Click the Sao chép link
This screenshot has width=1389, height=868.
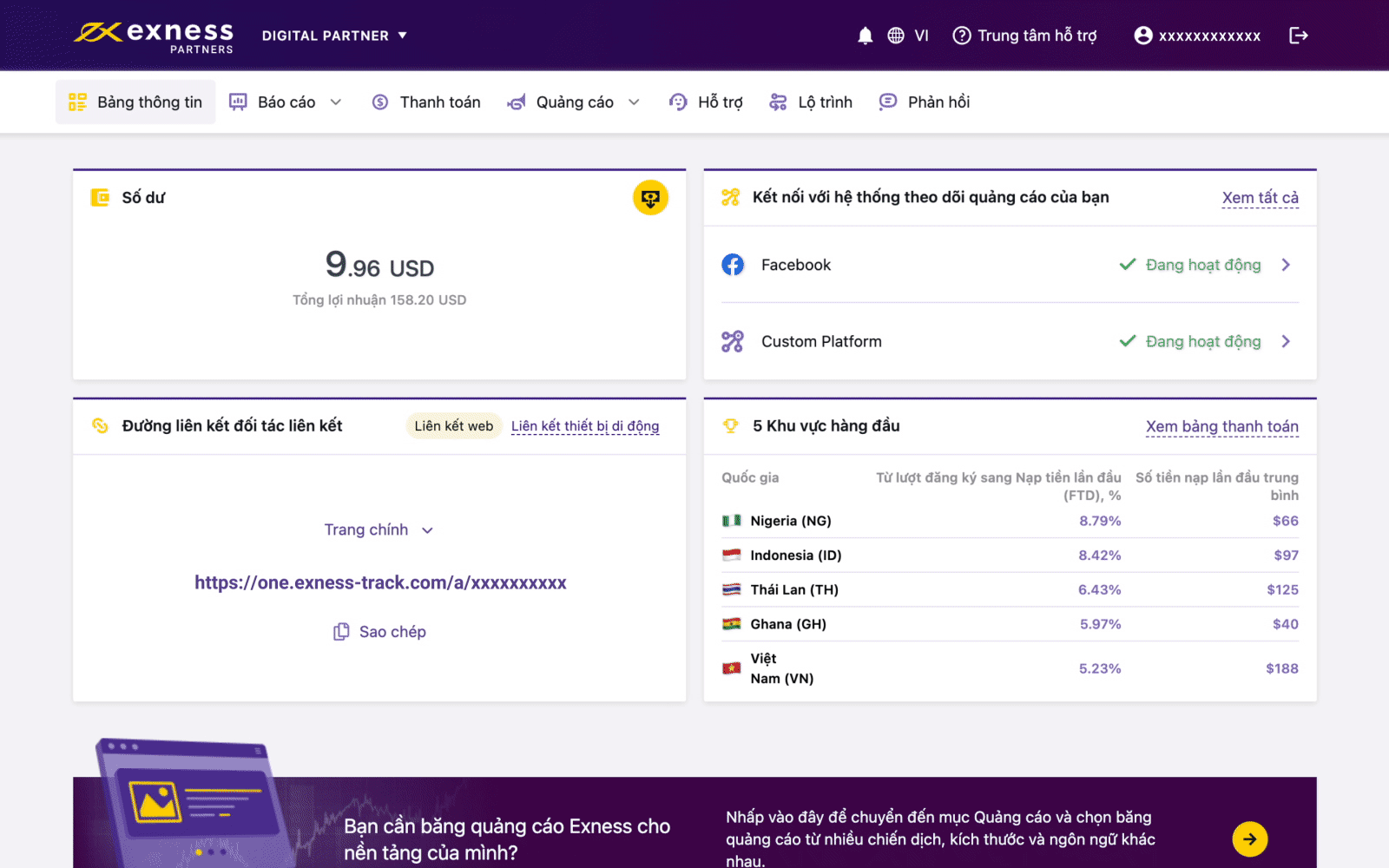tap(392, 632)
